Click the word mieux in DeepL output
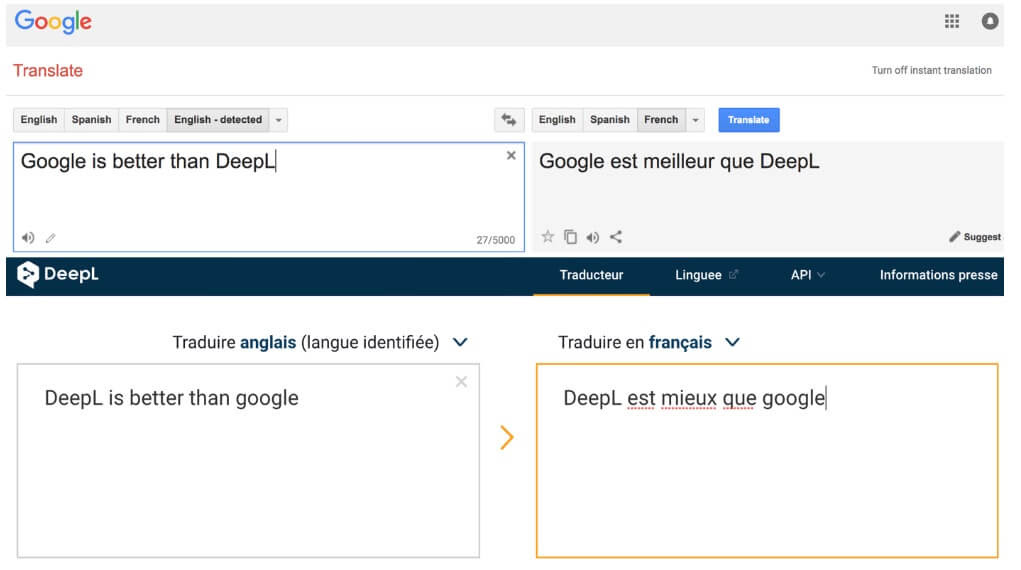 [689, 398]
